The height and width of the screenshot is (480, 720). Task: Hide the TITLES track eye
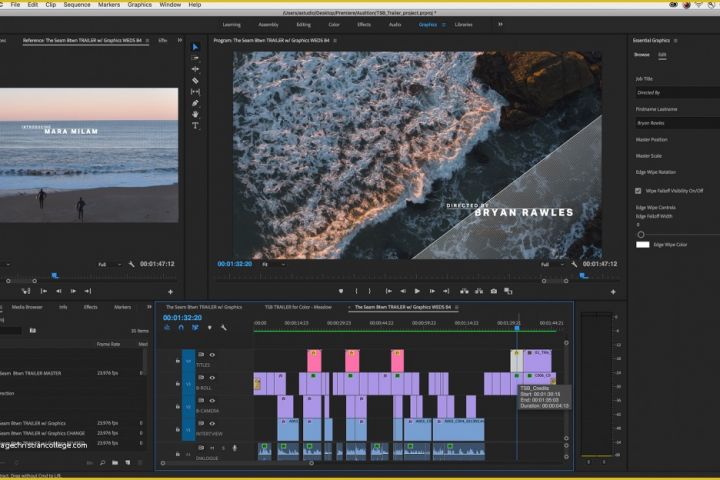pos(212,355)
